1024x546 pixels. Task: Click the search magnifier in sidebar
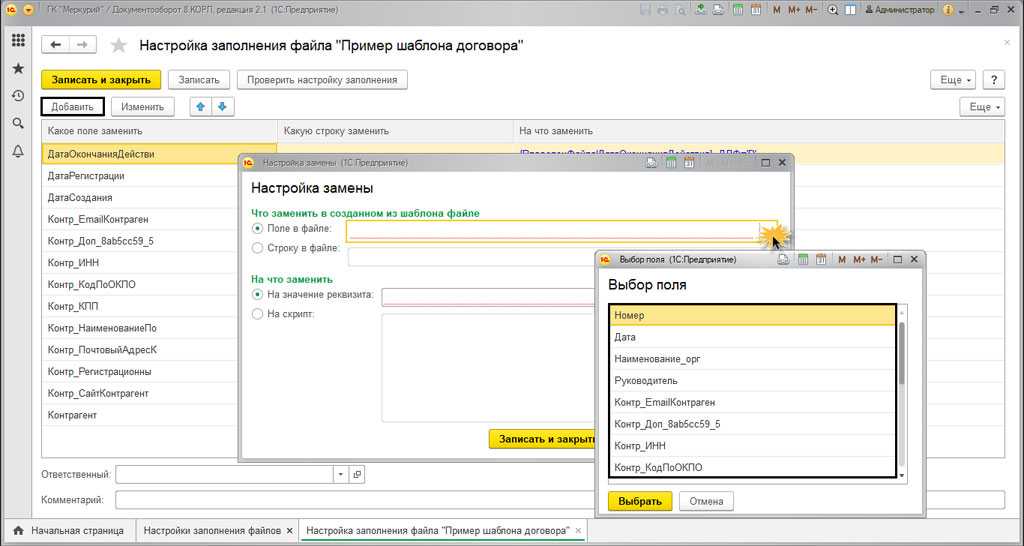coord(18,123)
